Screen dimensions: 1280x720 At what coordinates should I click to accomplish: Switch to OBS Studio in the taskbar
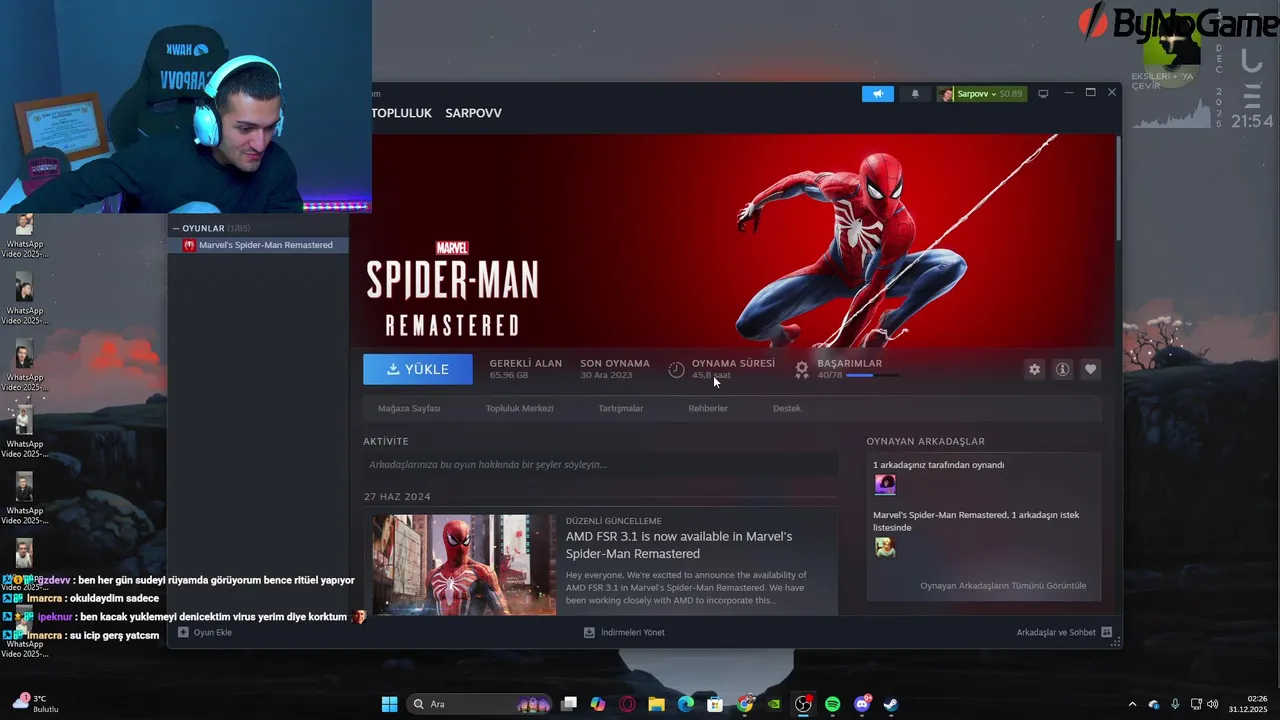(803, 704)
